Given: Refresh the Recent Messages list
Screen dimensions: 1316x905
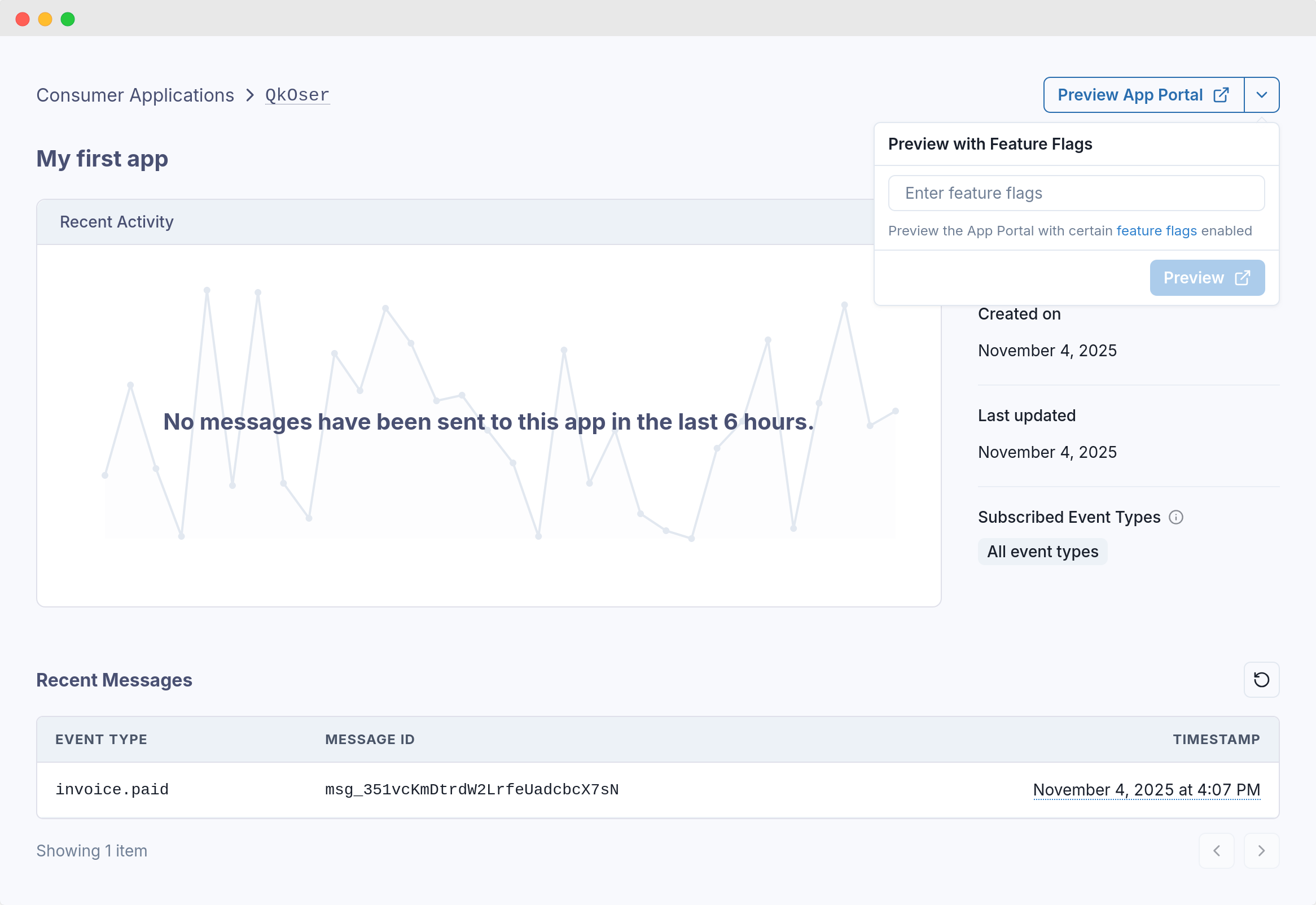Looking at the screenshot, I should click(1261, 679).
